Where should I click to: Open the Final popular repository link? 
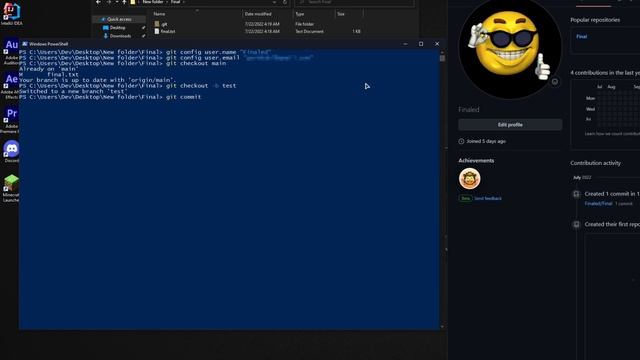[581, 36]
